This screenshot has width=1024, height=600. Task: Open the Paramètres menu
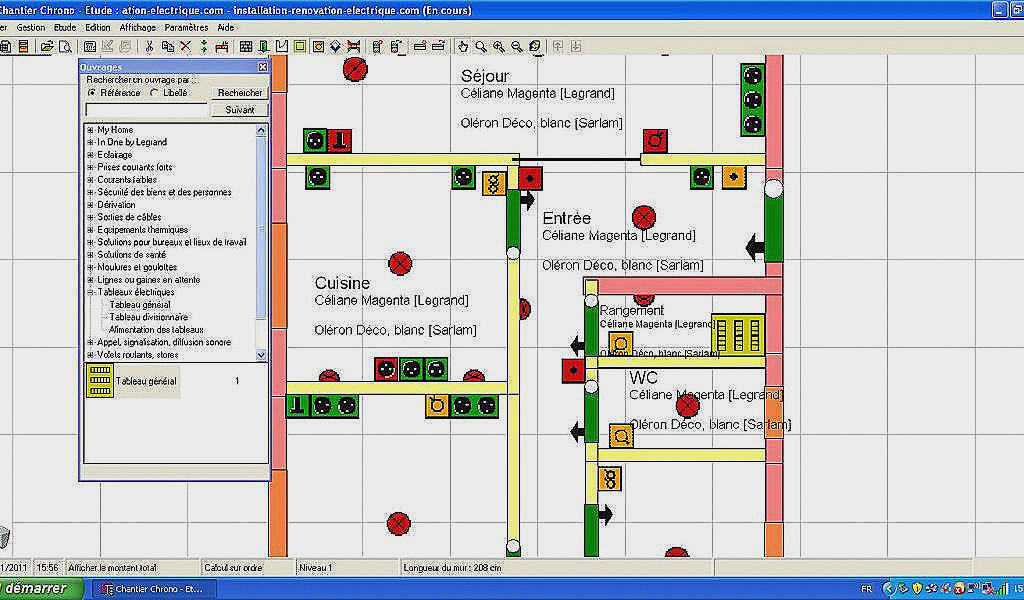point(186,27)
